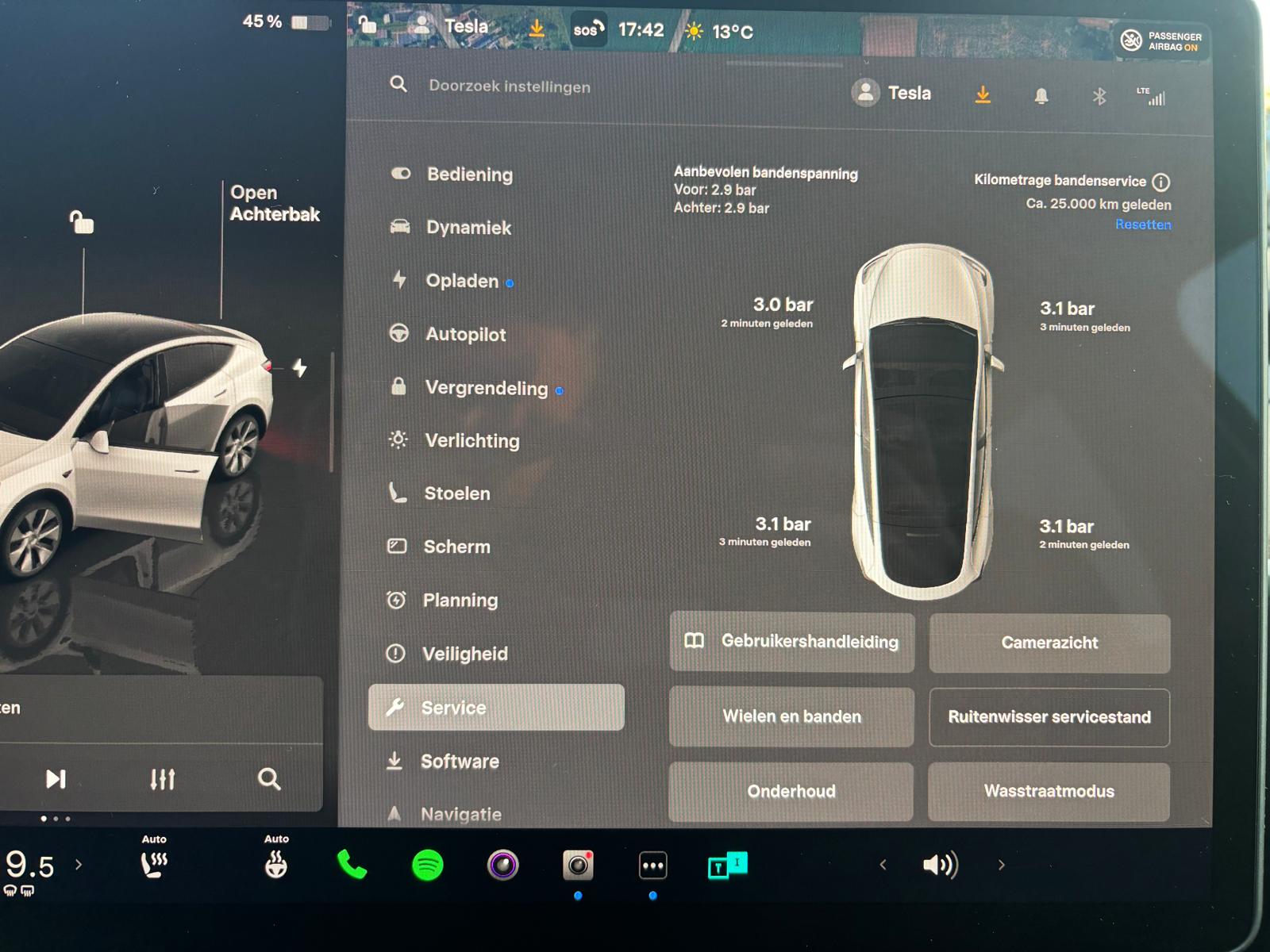Tap the status bar lock icon
Image resolution: width=1270 pixels, height=952 pixels.
coord(368,24)
